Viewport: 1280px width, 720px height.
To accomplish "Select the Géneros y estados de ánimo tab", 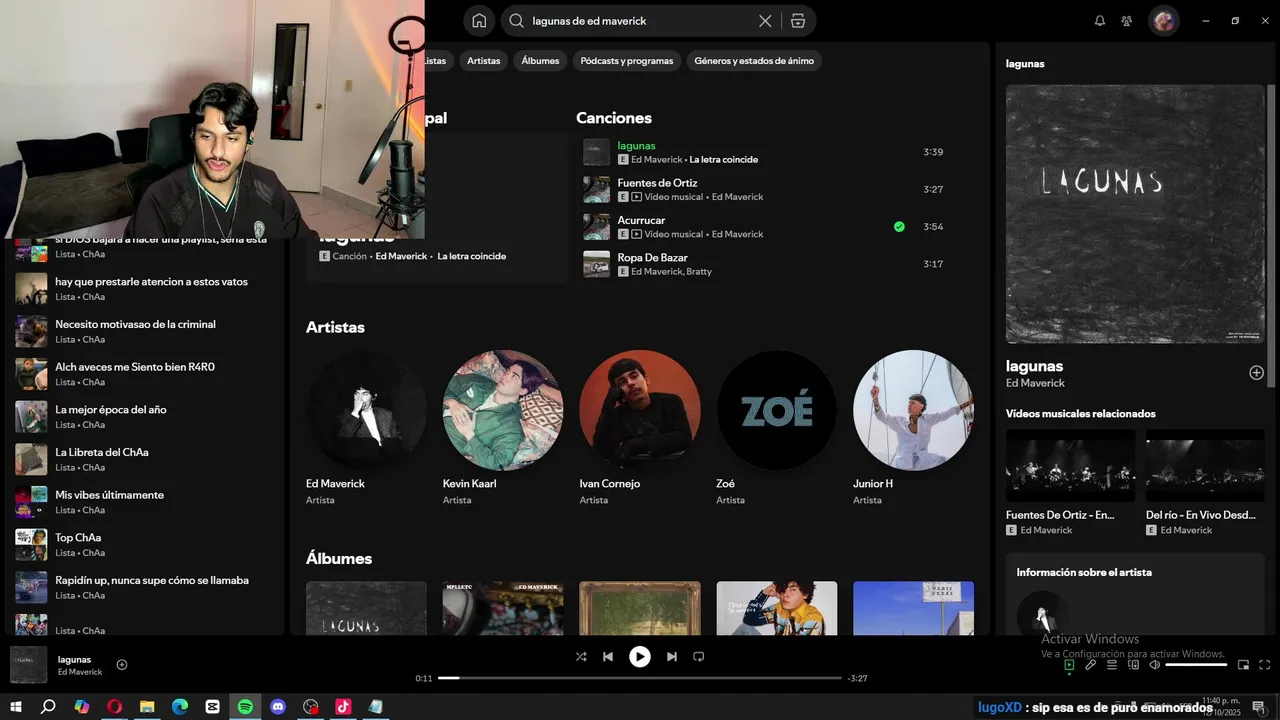I will point(754,61).
